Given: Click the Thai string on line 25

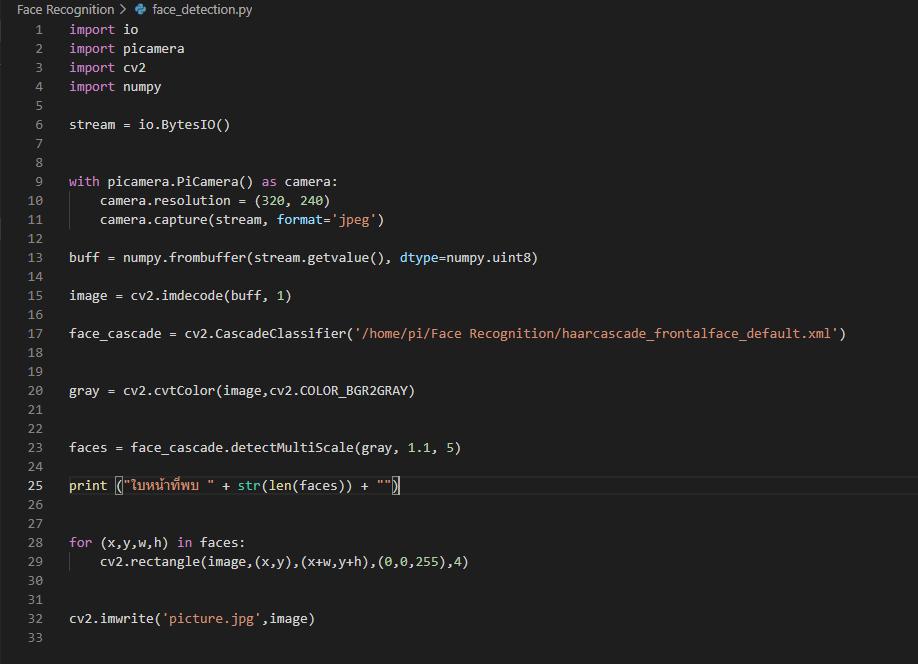Looking at the screenshot, I should click(x=169, y=485).
